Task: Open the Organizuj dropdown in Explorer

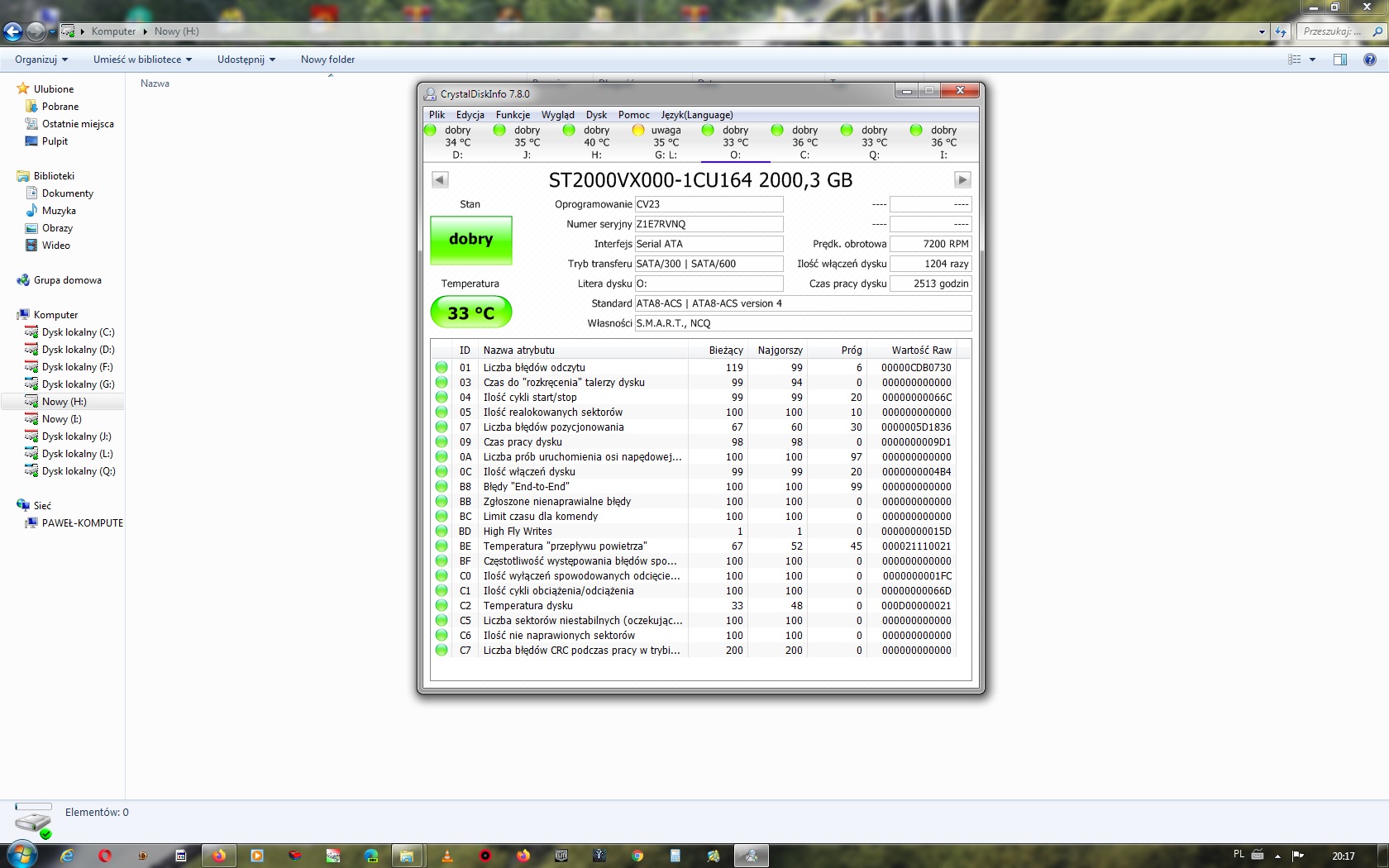Action: [41, 60]
